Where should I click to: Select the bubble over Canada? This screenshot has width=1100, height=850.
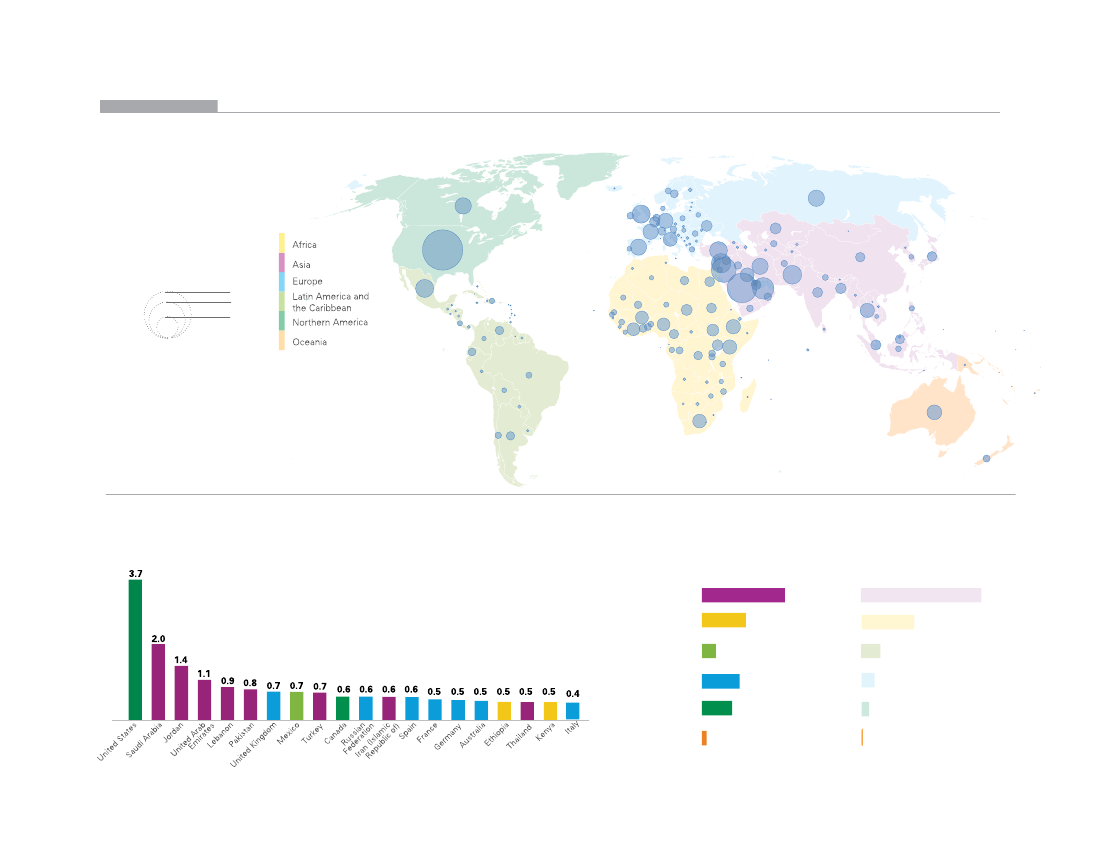pos(463,207)
